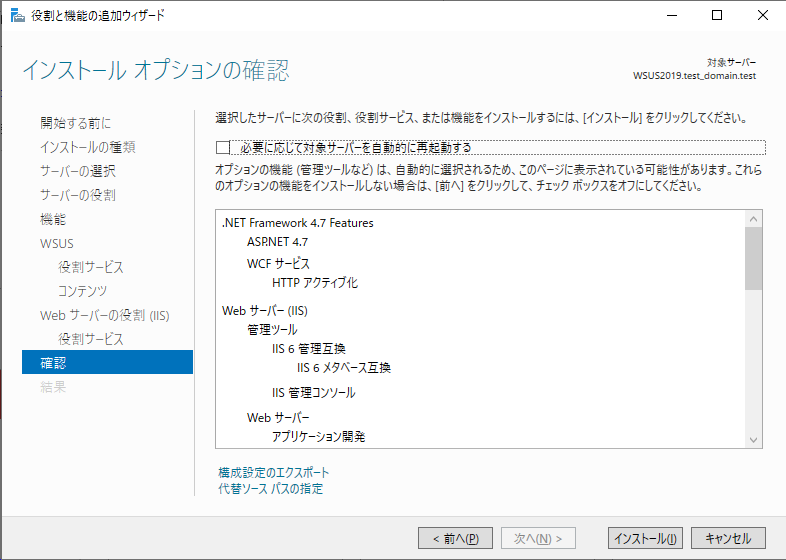Click the インストール(I) button
The image size is (786, 560).
pyautogui.click(x=645, y=538)
